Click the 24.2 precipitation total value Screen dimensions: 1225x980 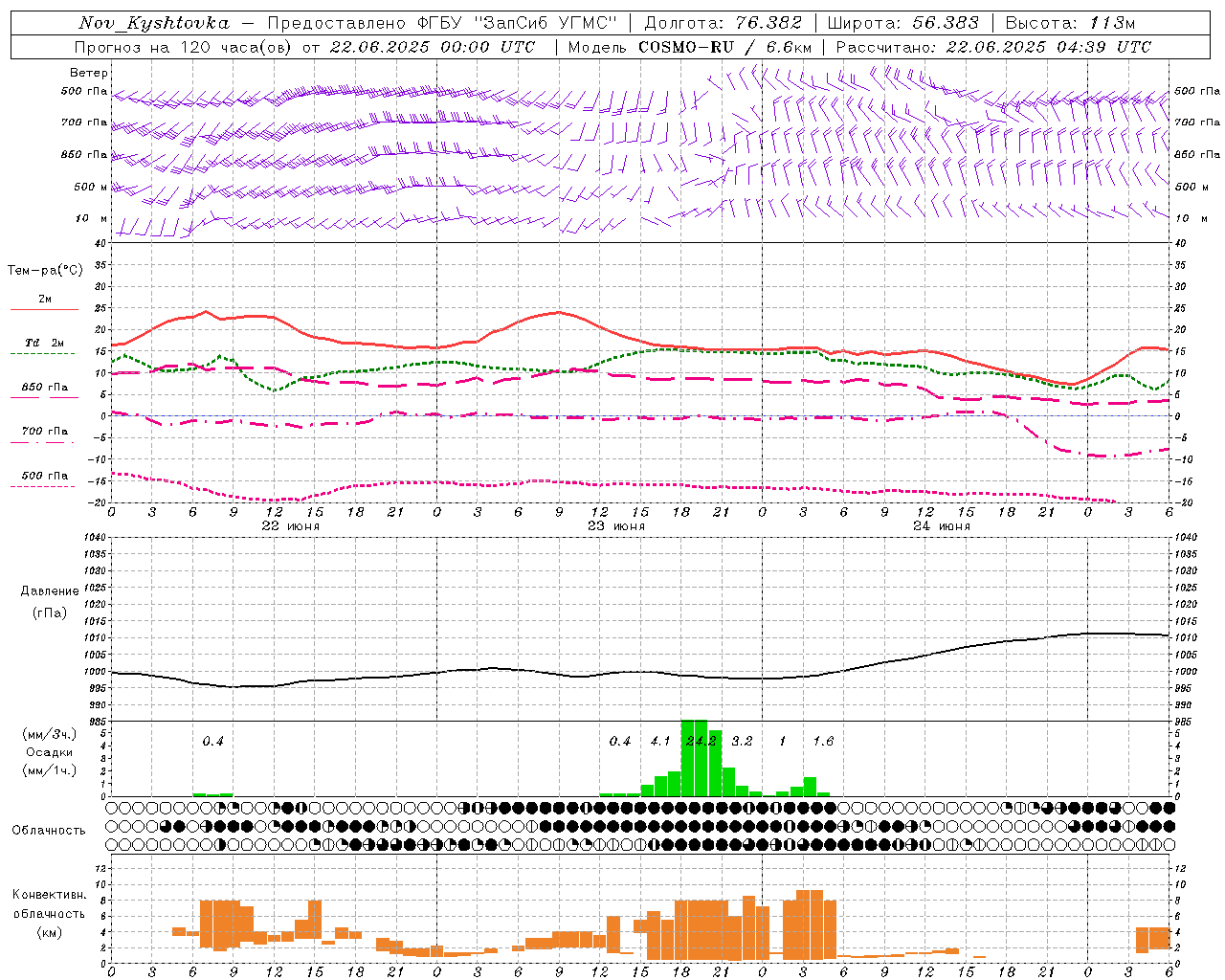[x=702, y=741]
